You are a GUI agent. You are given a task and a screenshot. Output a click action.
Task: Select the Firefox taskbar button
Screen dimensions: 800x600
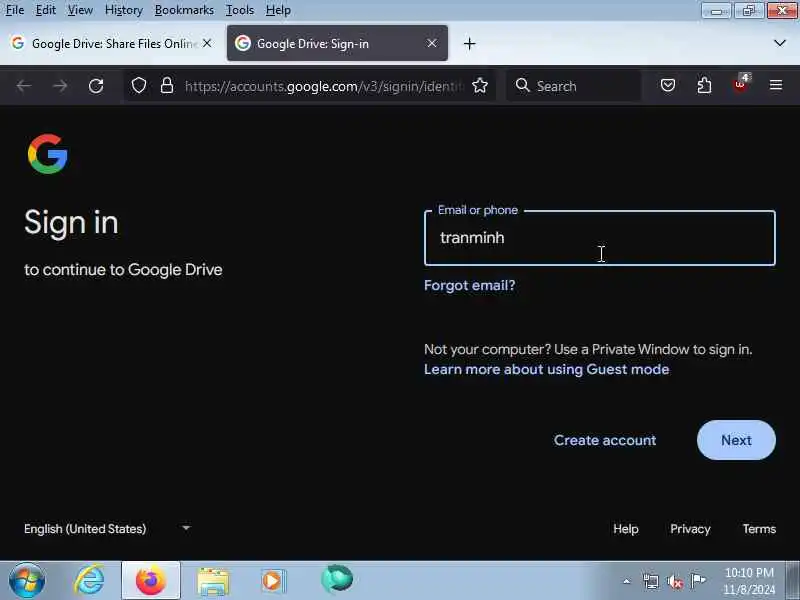[151, 581]
